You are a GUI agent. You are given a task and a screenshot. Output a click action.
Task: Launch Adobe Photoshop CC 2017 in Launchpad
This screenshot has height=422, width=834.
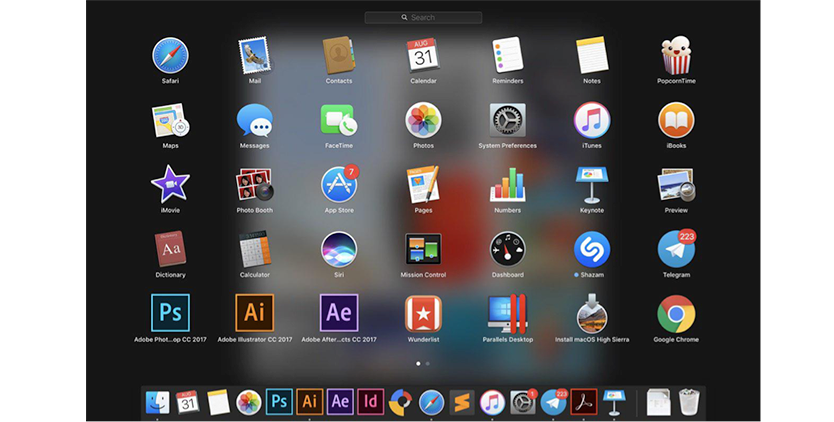(x=170, y=313)
